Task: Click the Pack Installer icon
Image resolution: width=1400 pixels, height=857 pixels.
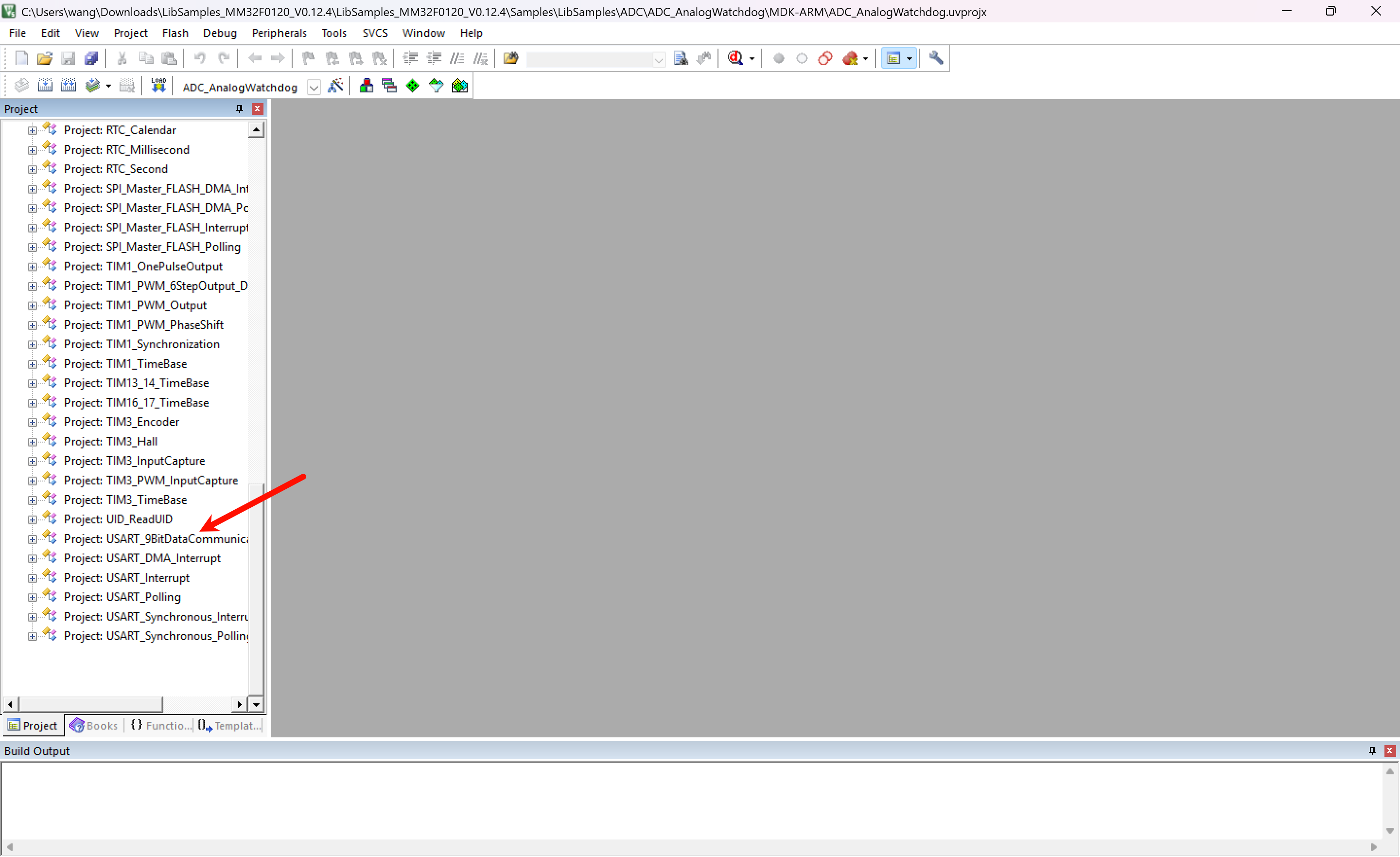Action: [460, 86]
